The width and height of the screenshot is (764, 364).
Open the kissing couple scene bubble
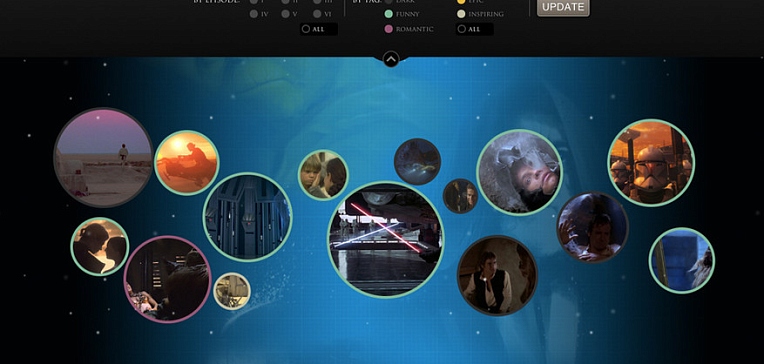pos(100,247)
